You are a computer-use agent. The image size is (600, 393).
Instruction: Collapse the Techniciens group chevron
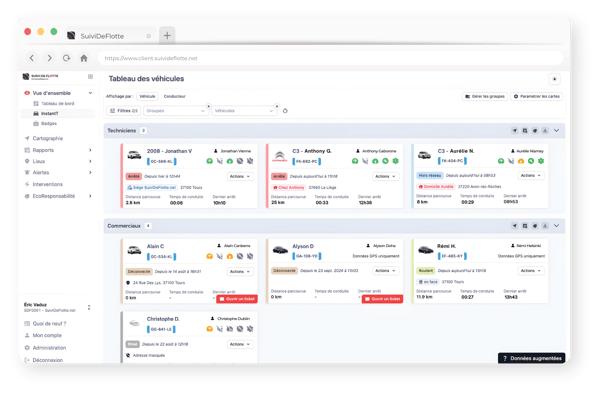point(557,130)
